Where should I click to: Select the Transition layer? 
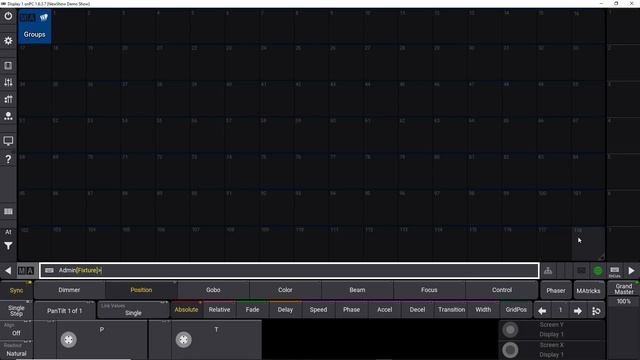coord(451,310)
